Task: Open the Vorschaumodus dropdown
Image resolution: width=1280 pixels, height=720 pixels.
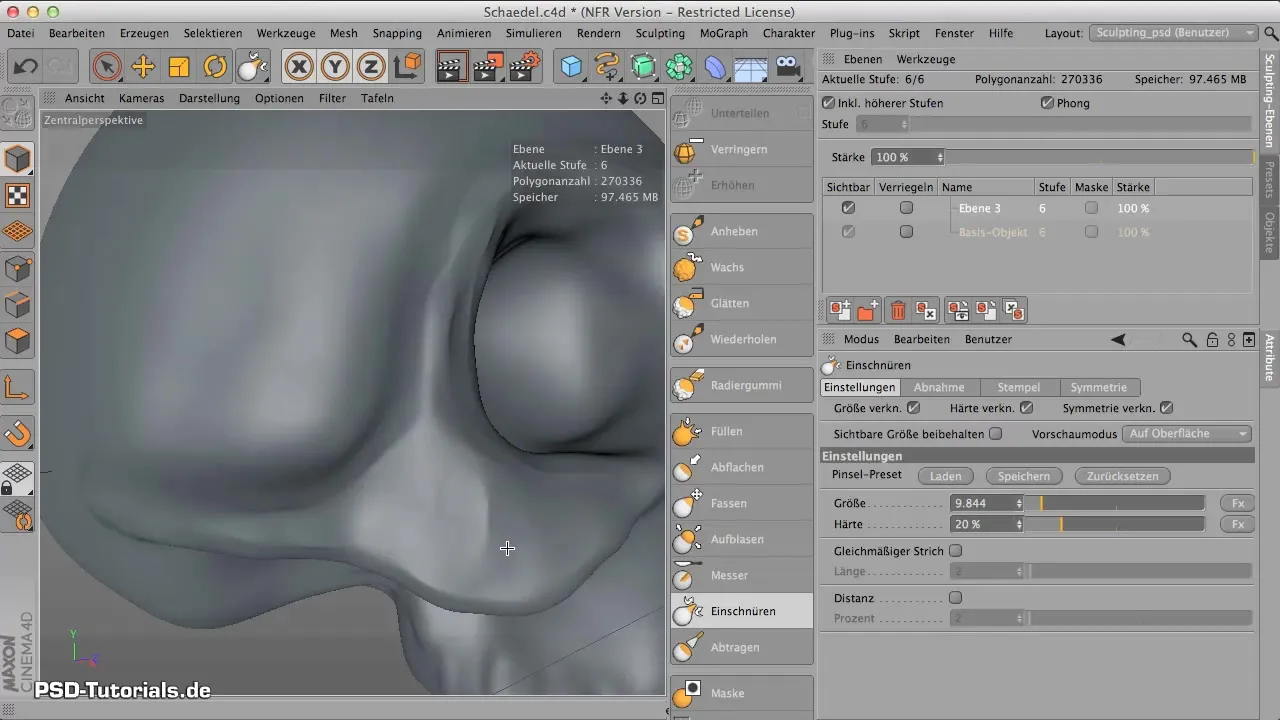Action: click(x=1187, y=434)
